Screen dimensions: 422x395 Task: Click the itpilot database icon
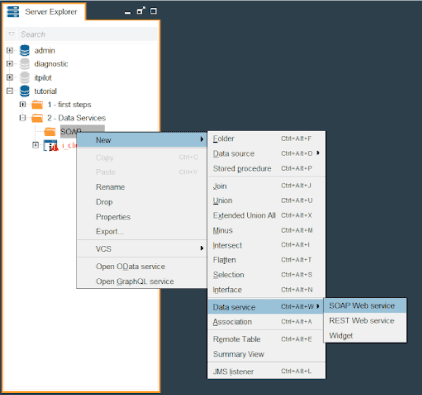pos(25,77)
